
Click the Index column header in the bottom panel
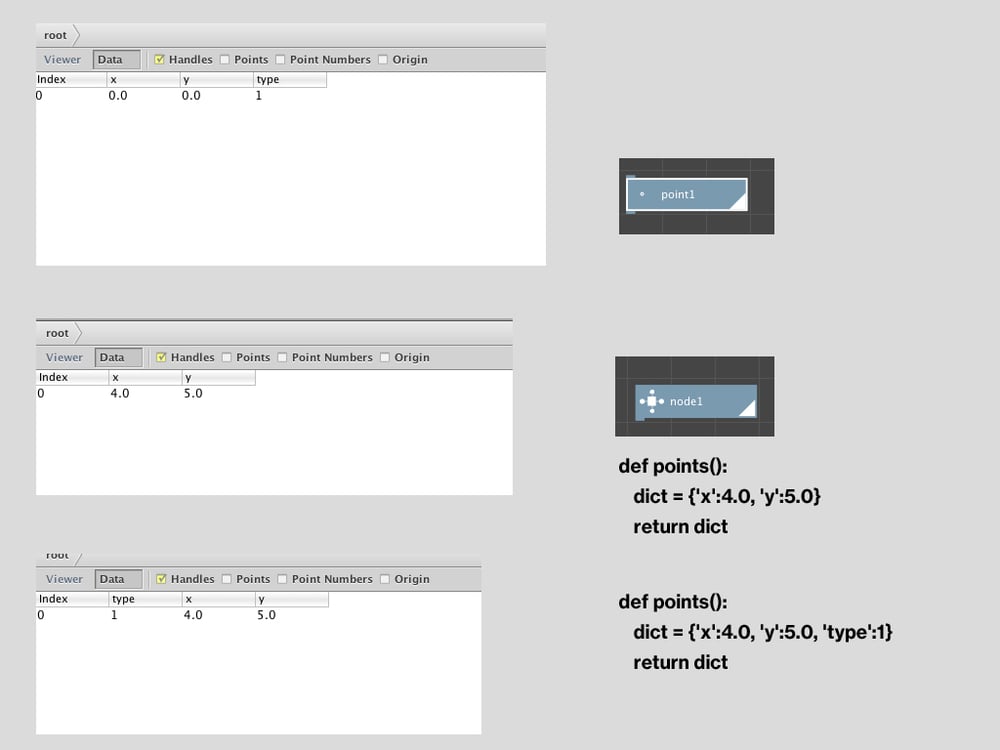[72, 599]
